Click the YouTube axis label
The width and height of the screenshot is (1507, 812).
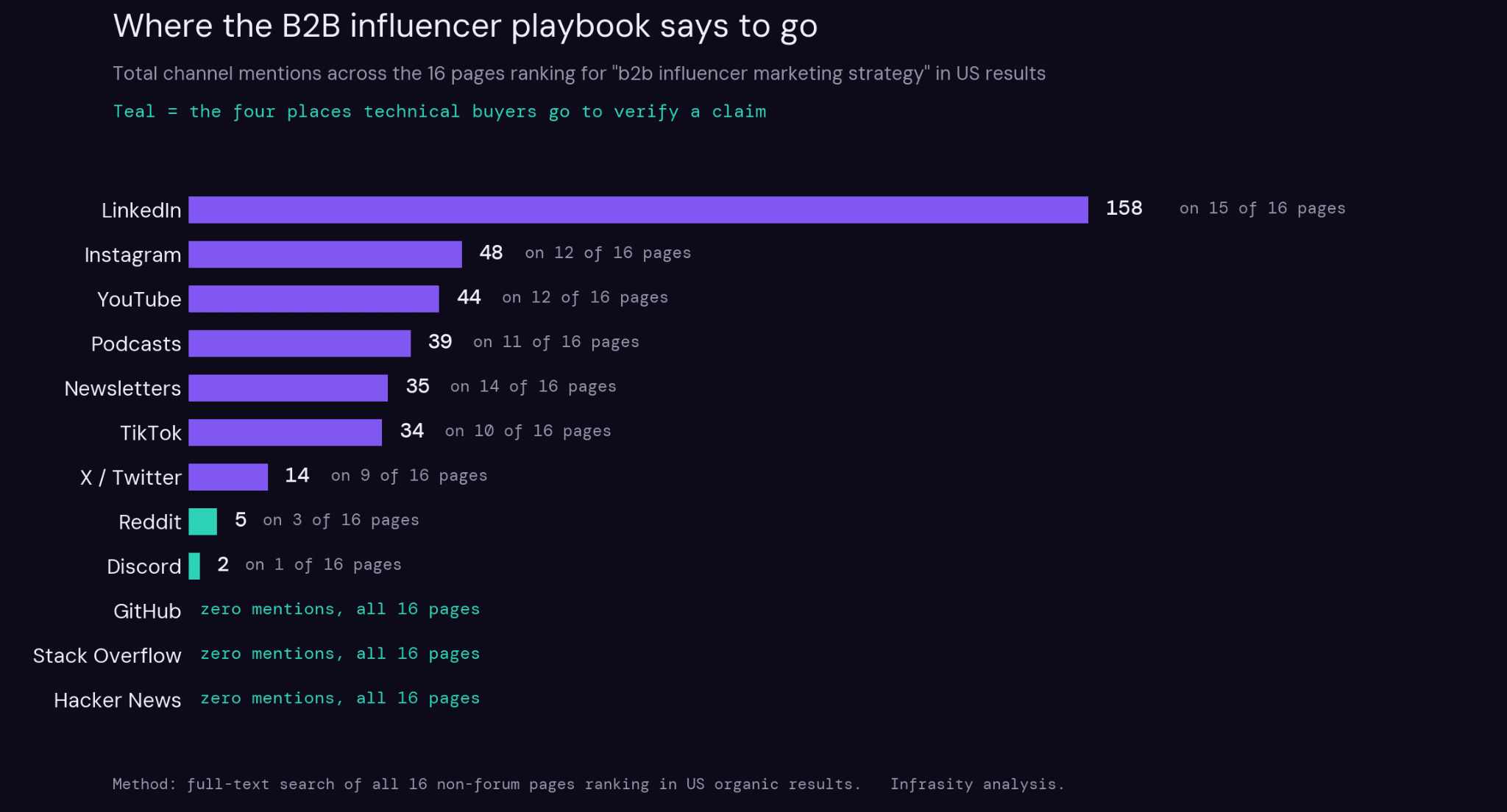(139, 299)
